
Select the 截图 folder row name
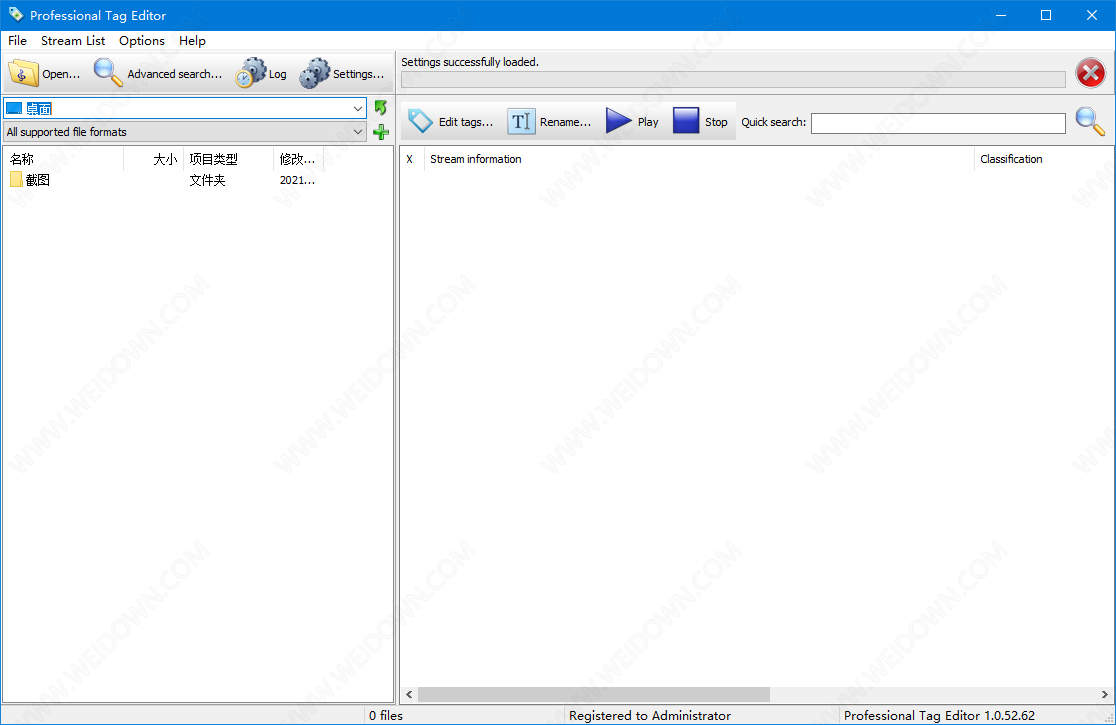pos(38,180)
